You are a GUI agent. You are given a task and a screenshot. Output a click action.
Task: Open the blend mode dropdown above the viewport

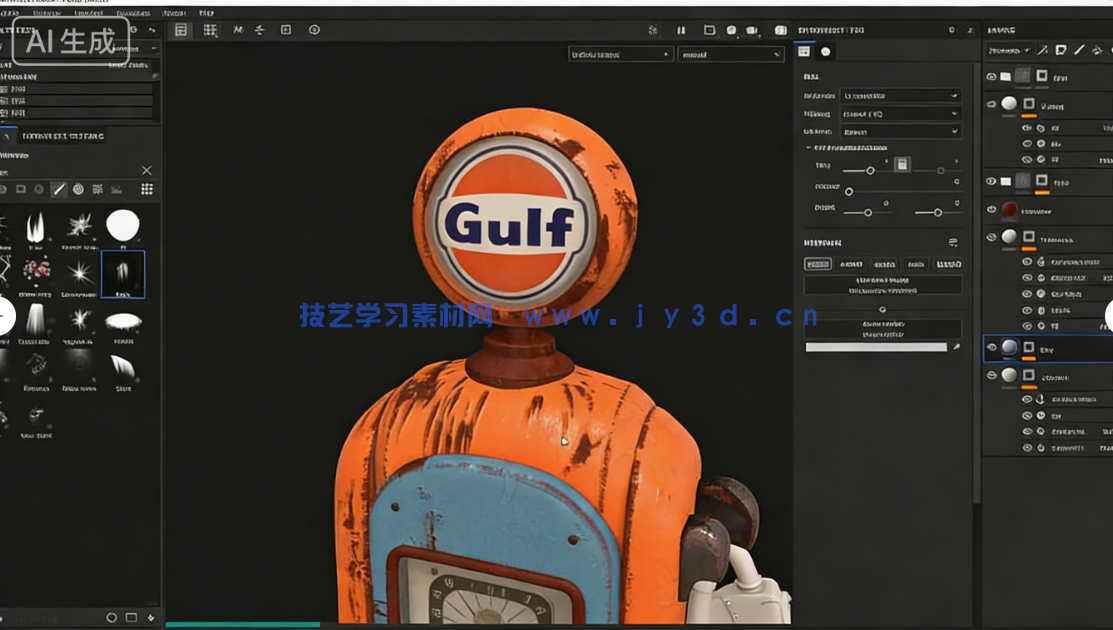pos(621,53)
